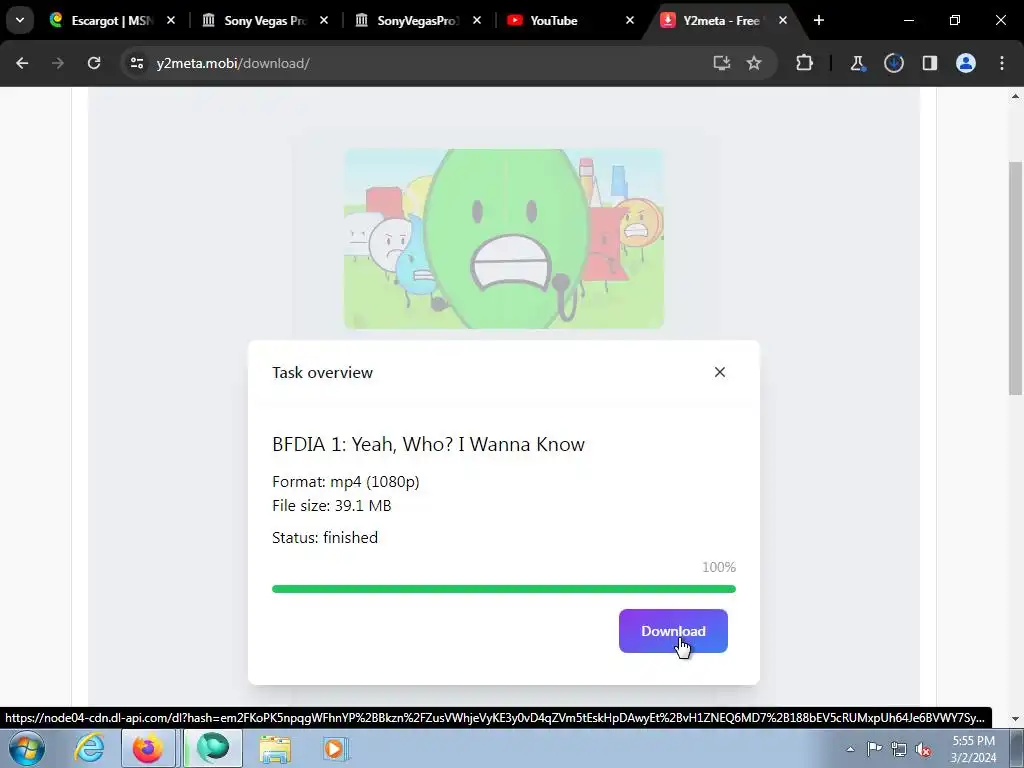Close the Sony Vegas Pro tab
Screen dimensions: 1024x768
[x=324, y=21]
